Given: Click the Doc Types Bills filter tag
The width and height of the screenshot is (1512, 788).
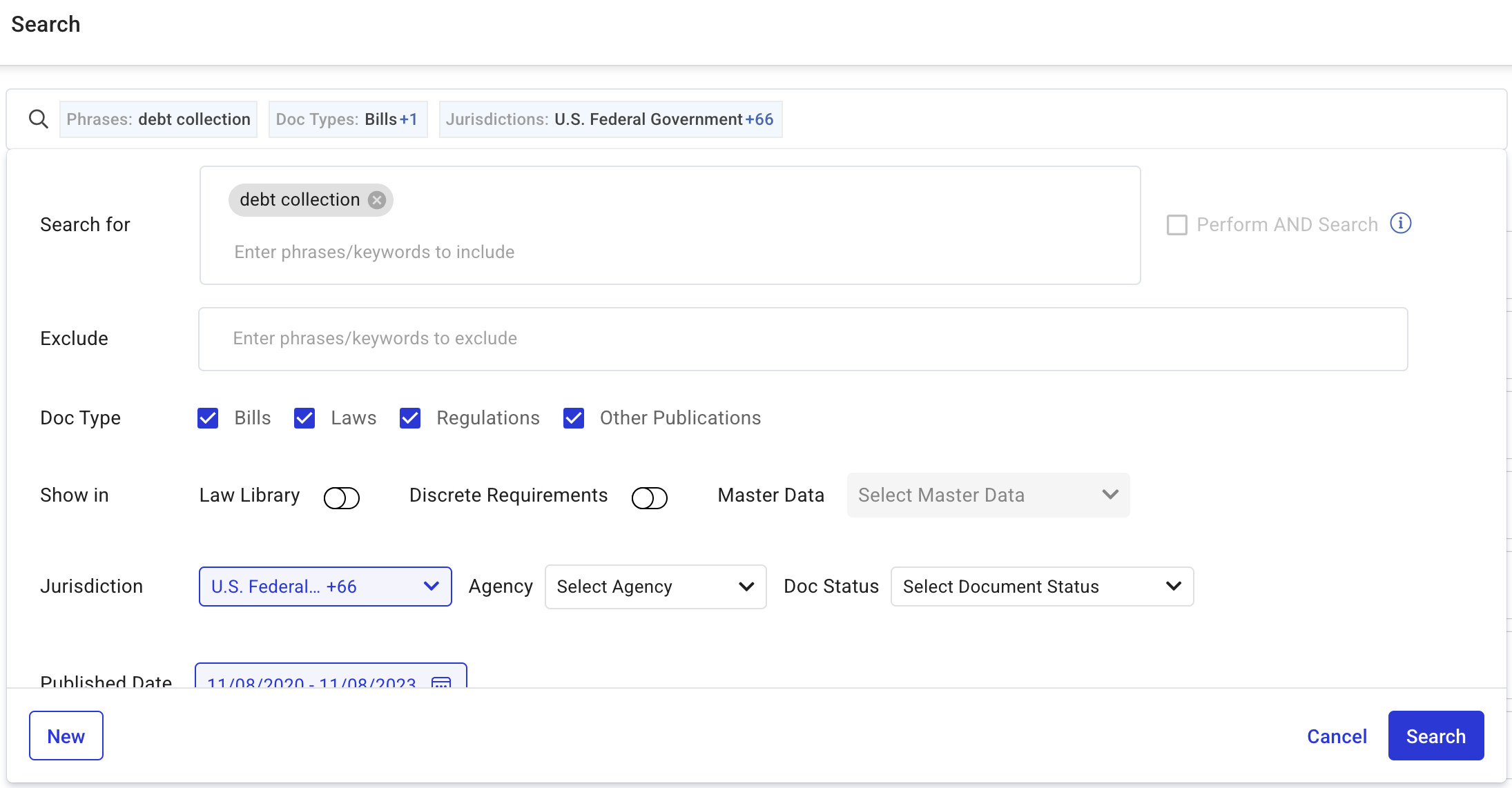Looking at the screenshot, I should coord(347,119).
